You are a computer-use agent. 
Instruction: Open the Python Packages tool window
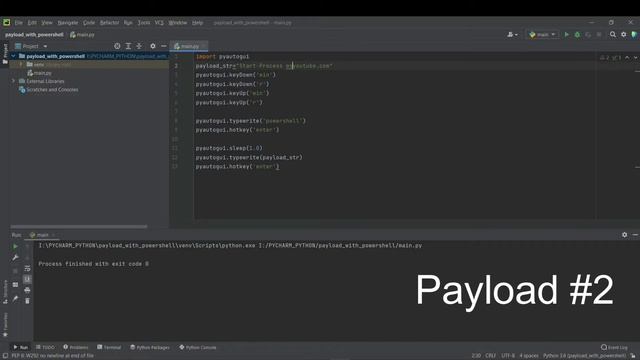[x=150, y=347]
